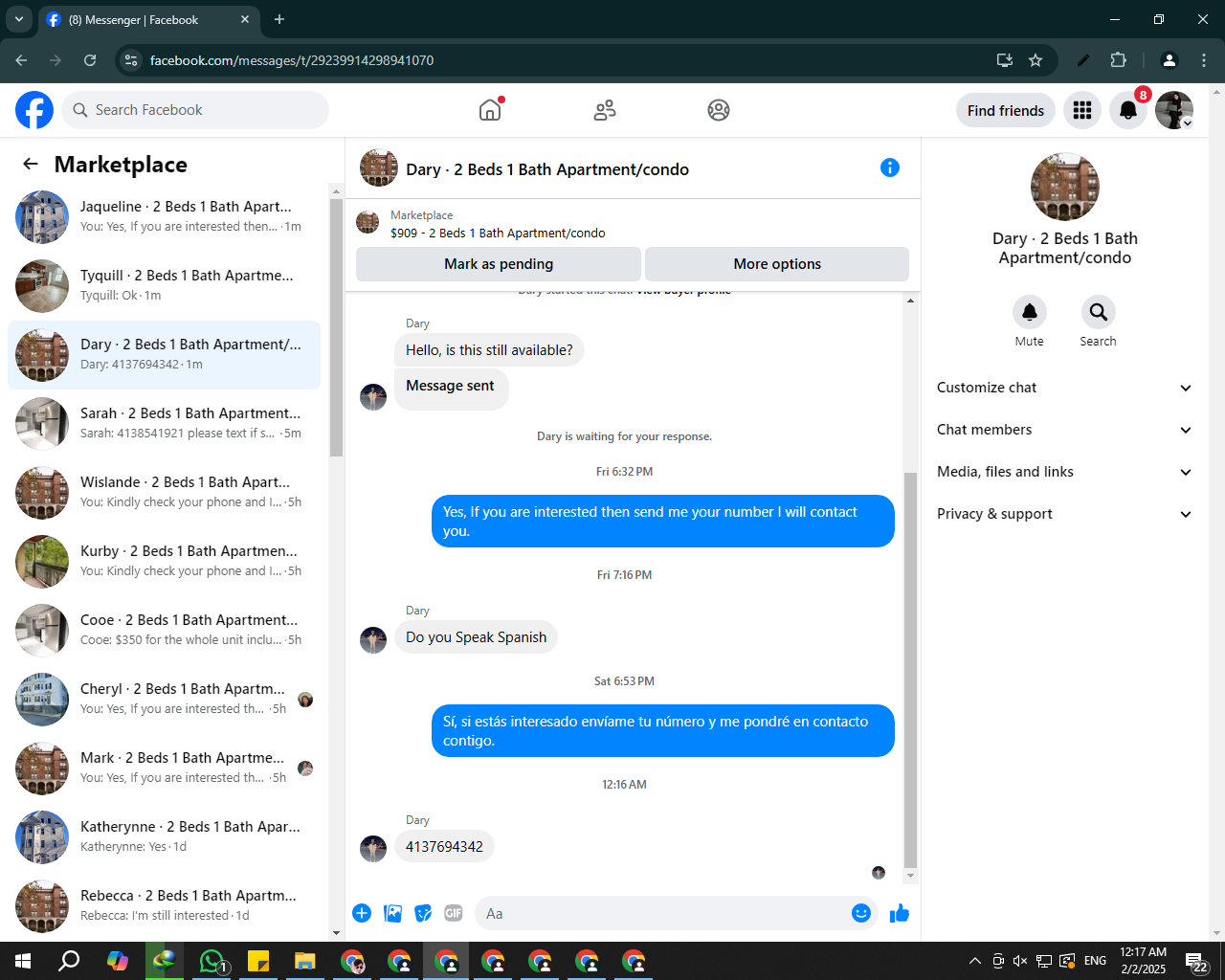This screenshot has width=1225, height=980.
Task: Click the conversation list scrollbar
Action: point(336,327)
